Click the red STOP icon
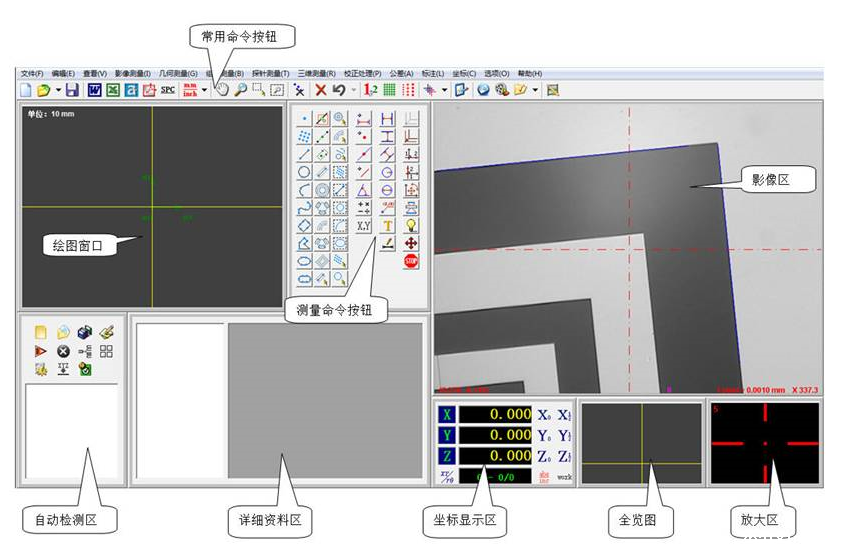 pyautogui.click(x=411, y=260)
